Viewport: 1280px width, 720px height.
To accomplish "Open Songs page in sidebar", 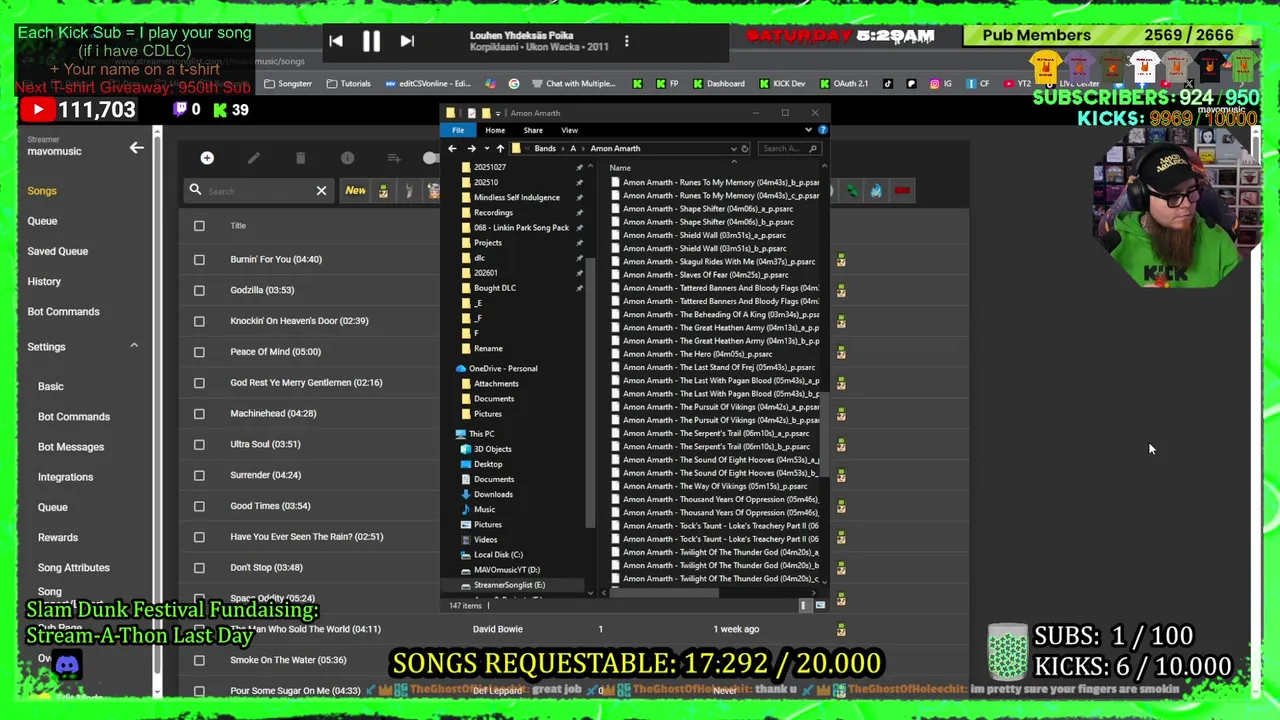I will (42, 191).
